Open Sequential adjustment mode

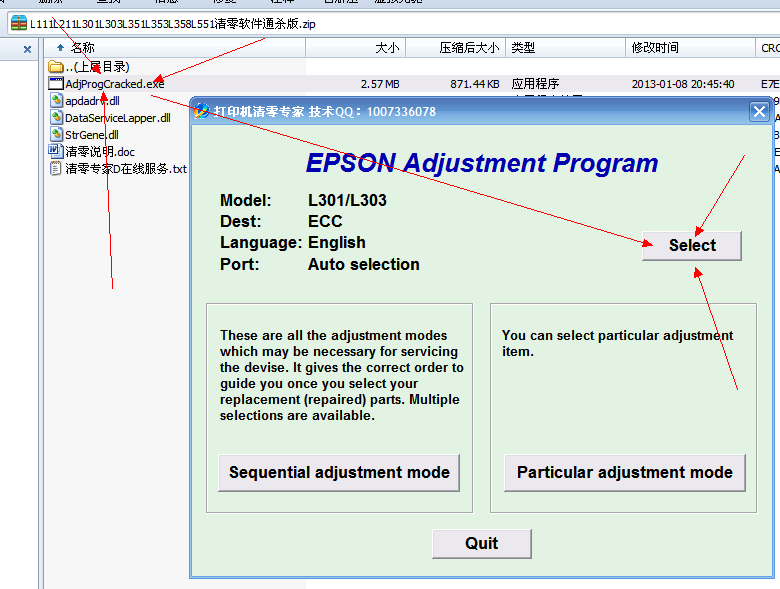(x=339, y=472)
